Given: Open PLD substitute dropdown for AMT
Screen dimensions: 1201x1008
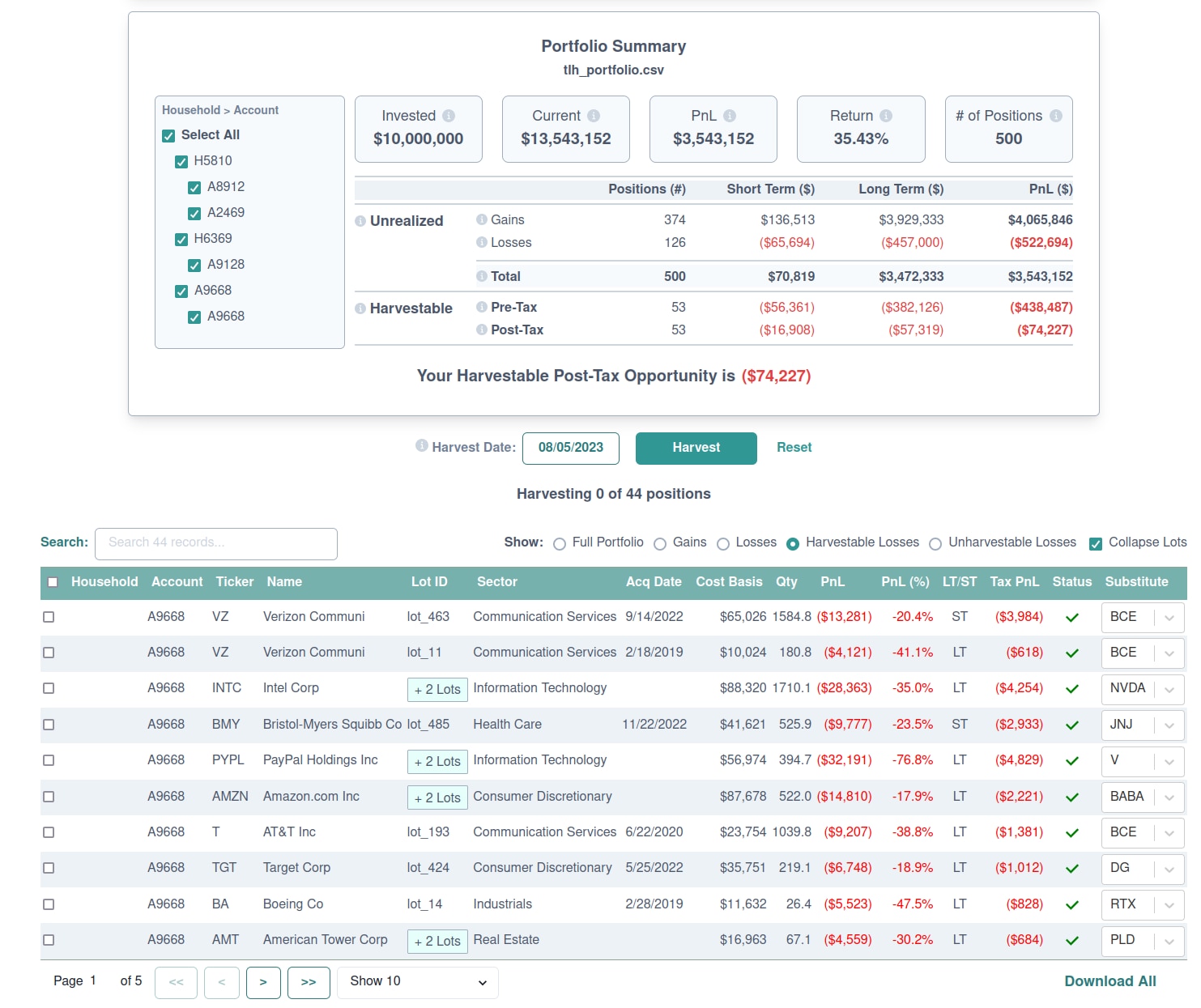Looking at the screenshot, I should click(1143, 941).
